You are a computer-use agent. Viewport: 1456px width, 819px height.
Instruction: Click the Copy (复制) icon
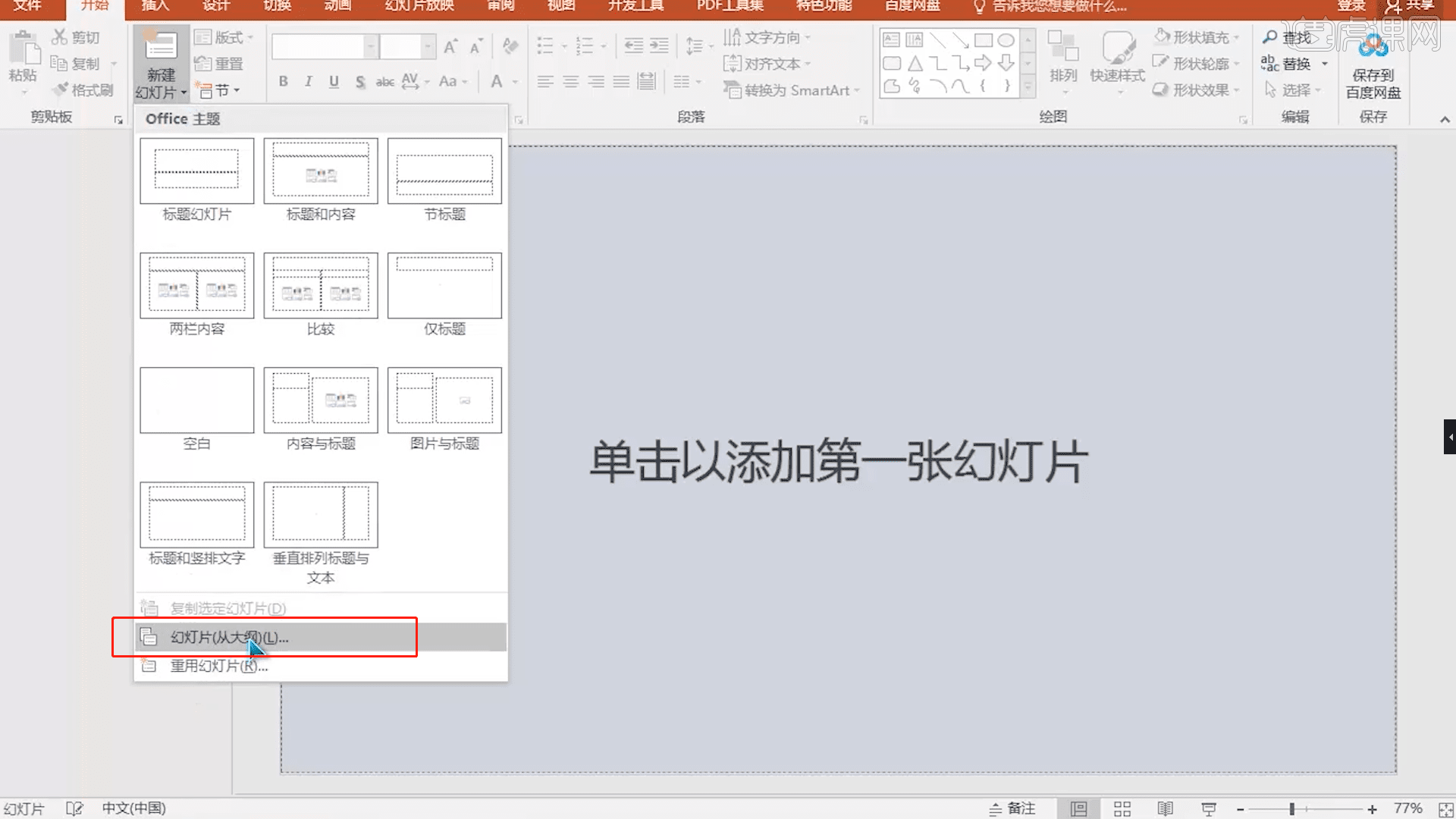(x=59, y=63)
